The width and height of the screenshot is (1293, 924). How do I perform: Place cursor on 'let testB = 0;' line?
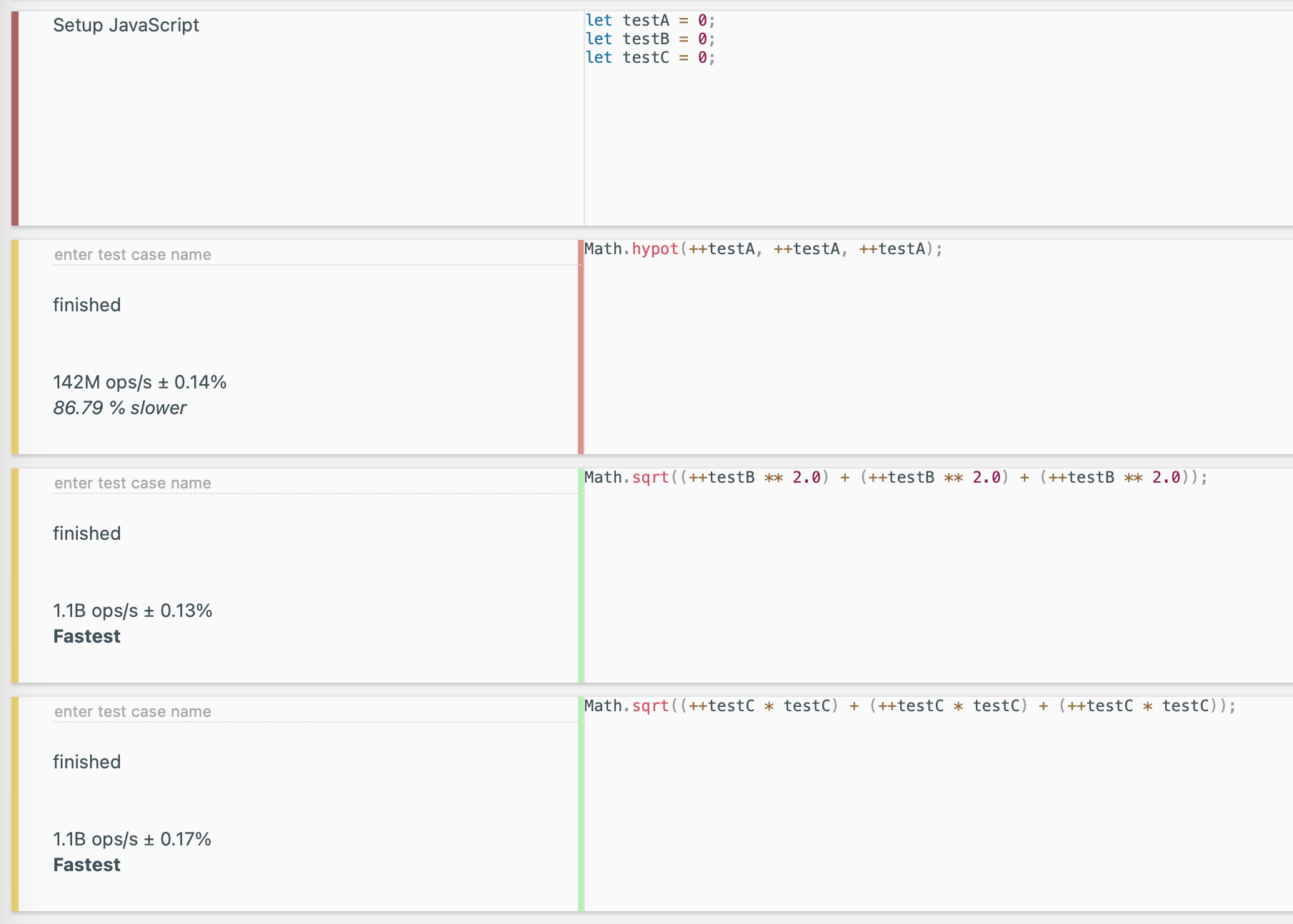[649, 39]
